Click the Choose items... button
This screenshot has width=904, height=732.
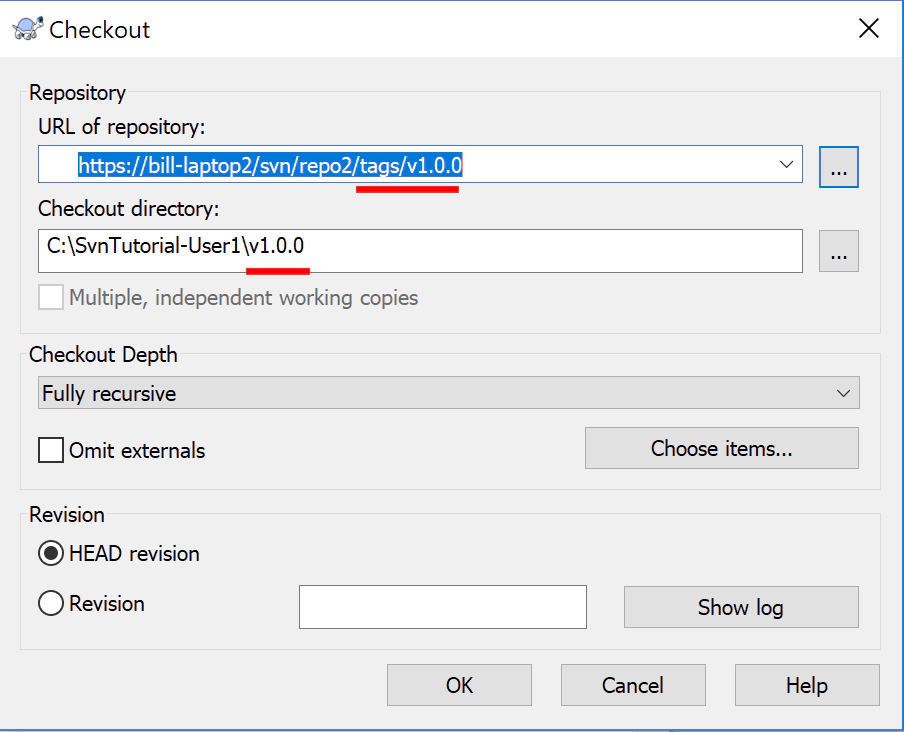tap(721, 448)
